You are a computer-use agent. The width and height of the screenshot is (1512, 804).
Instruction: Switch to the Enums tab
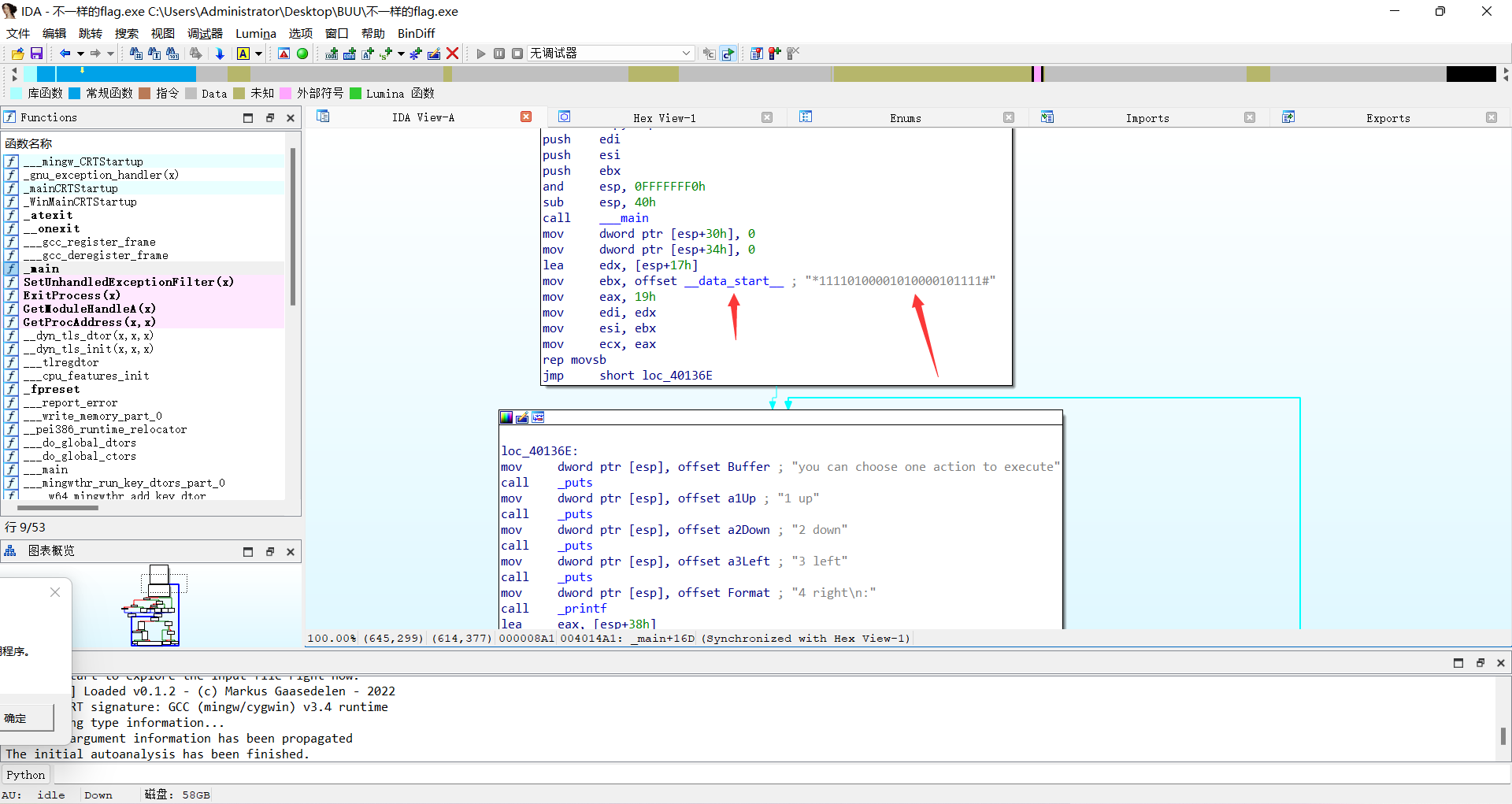(905, 117)
